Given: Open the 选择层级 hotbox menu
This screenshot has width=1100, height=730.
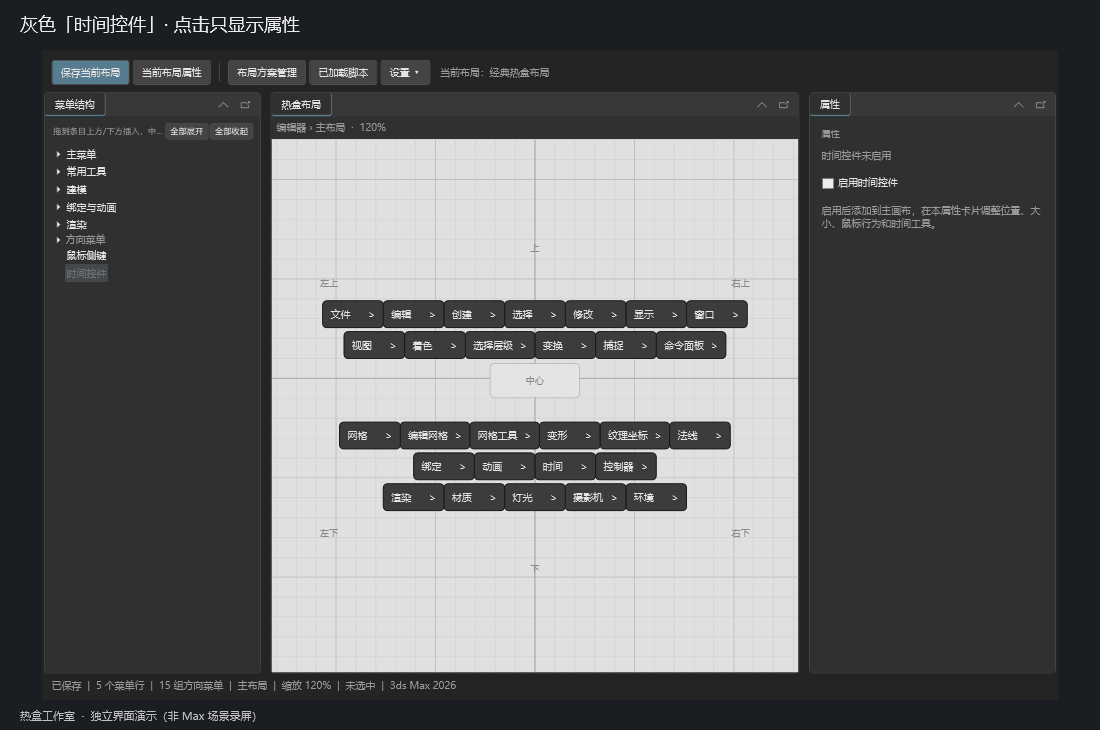Looking at the screenshot, I should 500,345.
